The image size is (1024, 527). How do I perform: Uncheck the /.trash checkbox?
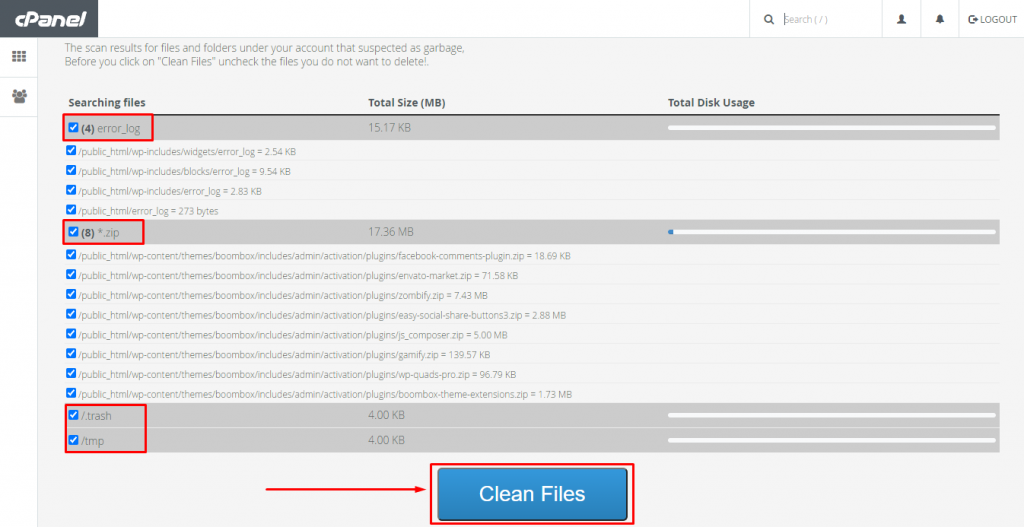(x=73, y=414)
